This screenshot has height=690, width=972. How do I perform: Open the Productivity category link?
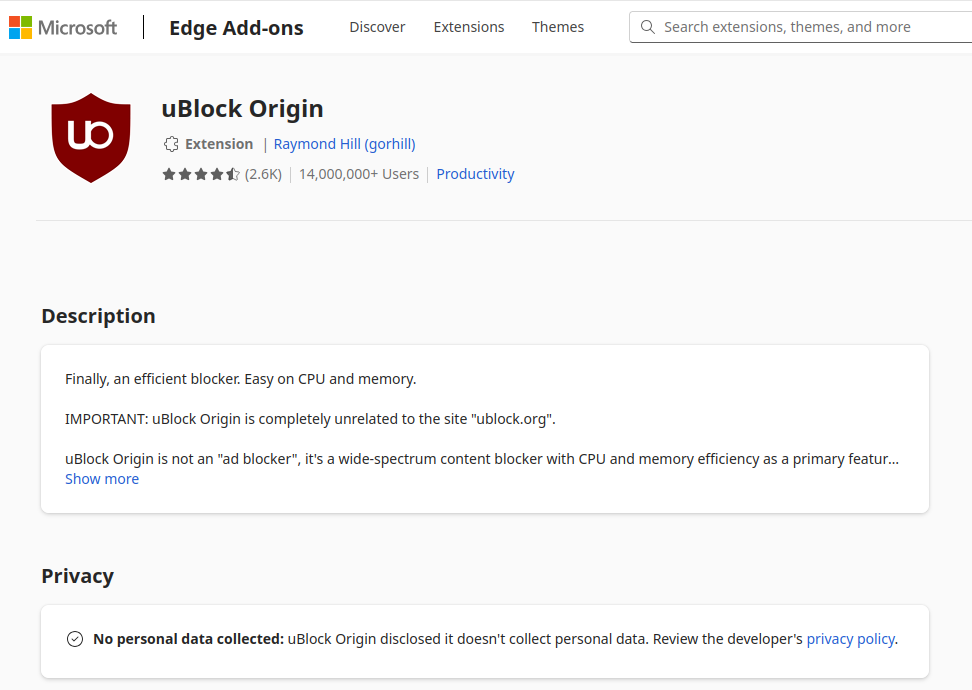click(x=475, y=174)
